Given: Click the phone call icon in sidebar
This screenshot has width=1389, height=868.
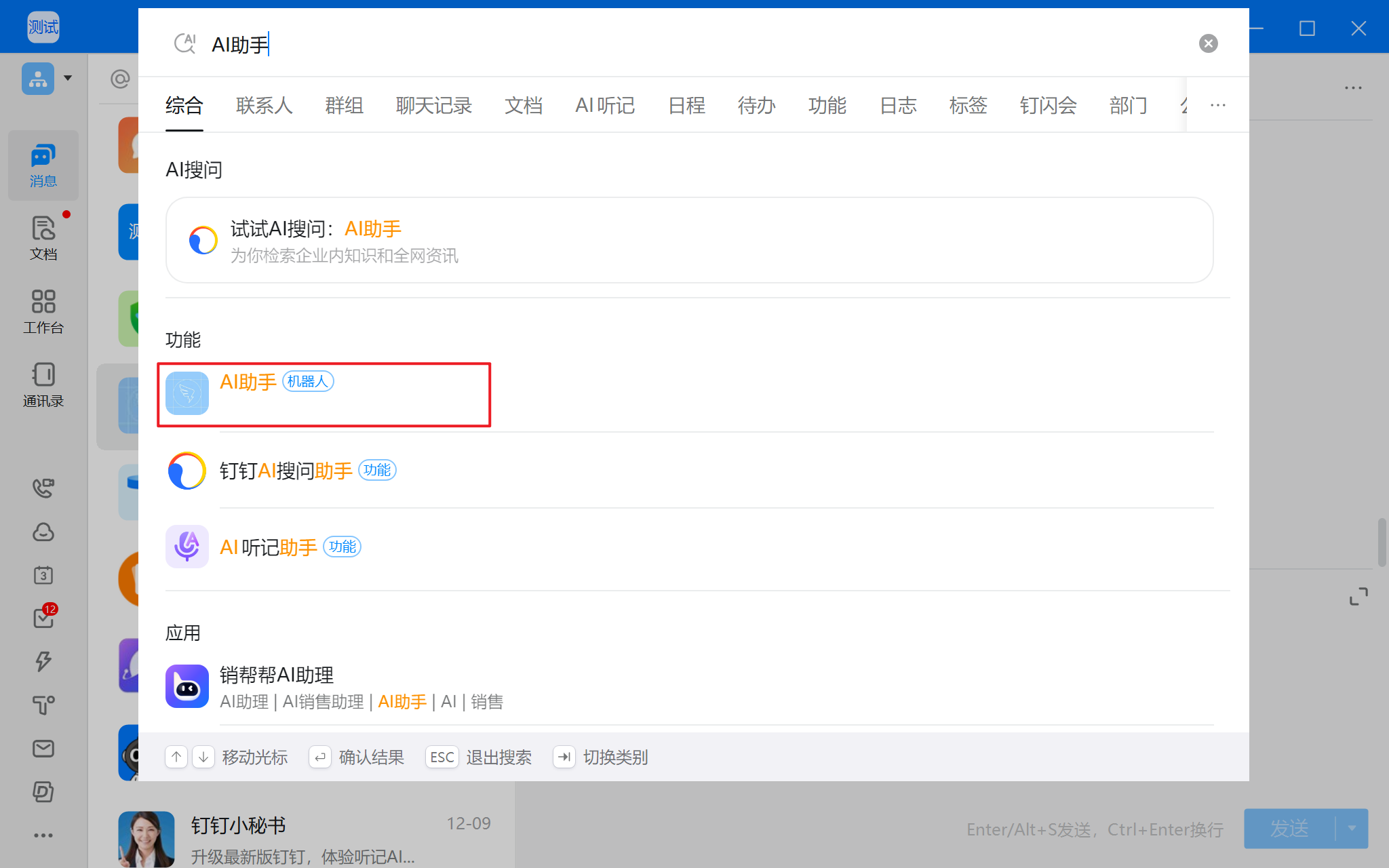Looking at the screenshot, I should pos(43,488).
